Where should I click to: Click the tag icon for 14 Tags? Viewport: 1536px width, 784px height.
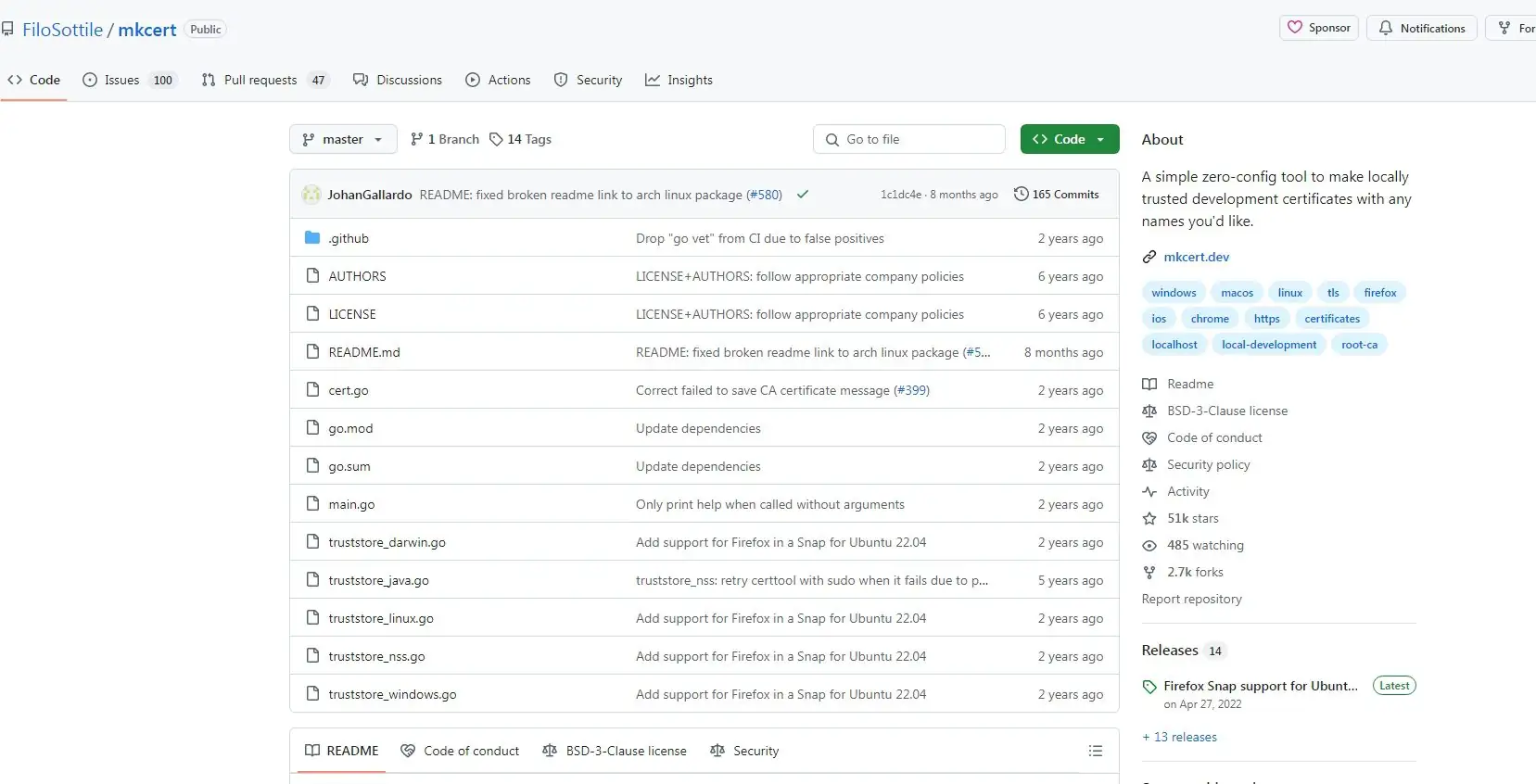coord(496,139)
